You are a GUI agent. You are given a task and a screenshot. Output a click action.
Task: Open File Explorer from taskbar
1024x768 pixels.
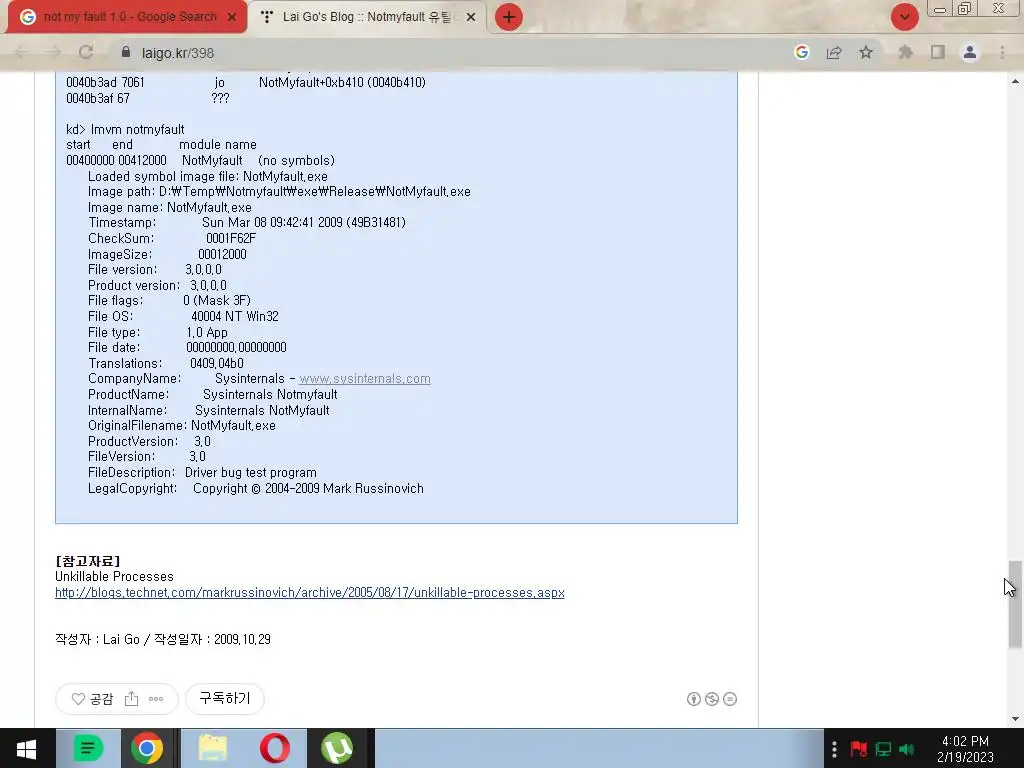(212, 748)
